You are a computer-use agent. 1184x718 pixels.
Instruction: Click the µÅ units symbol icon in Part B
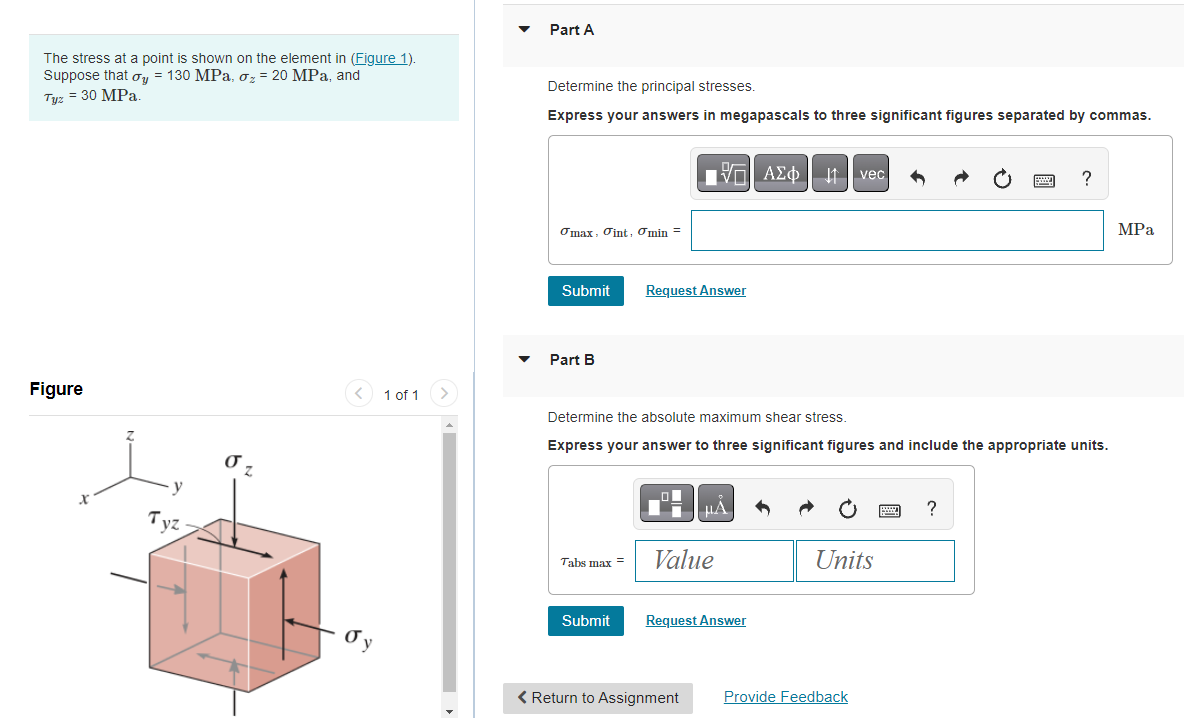714,503
